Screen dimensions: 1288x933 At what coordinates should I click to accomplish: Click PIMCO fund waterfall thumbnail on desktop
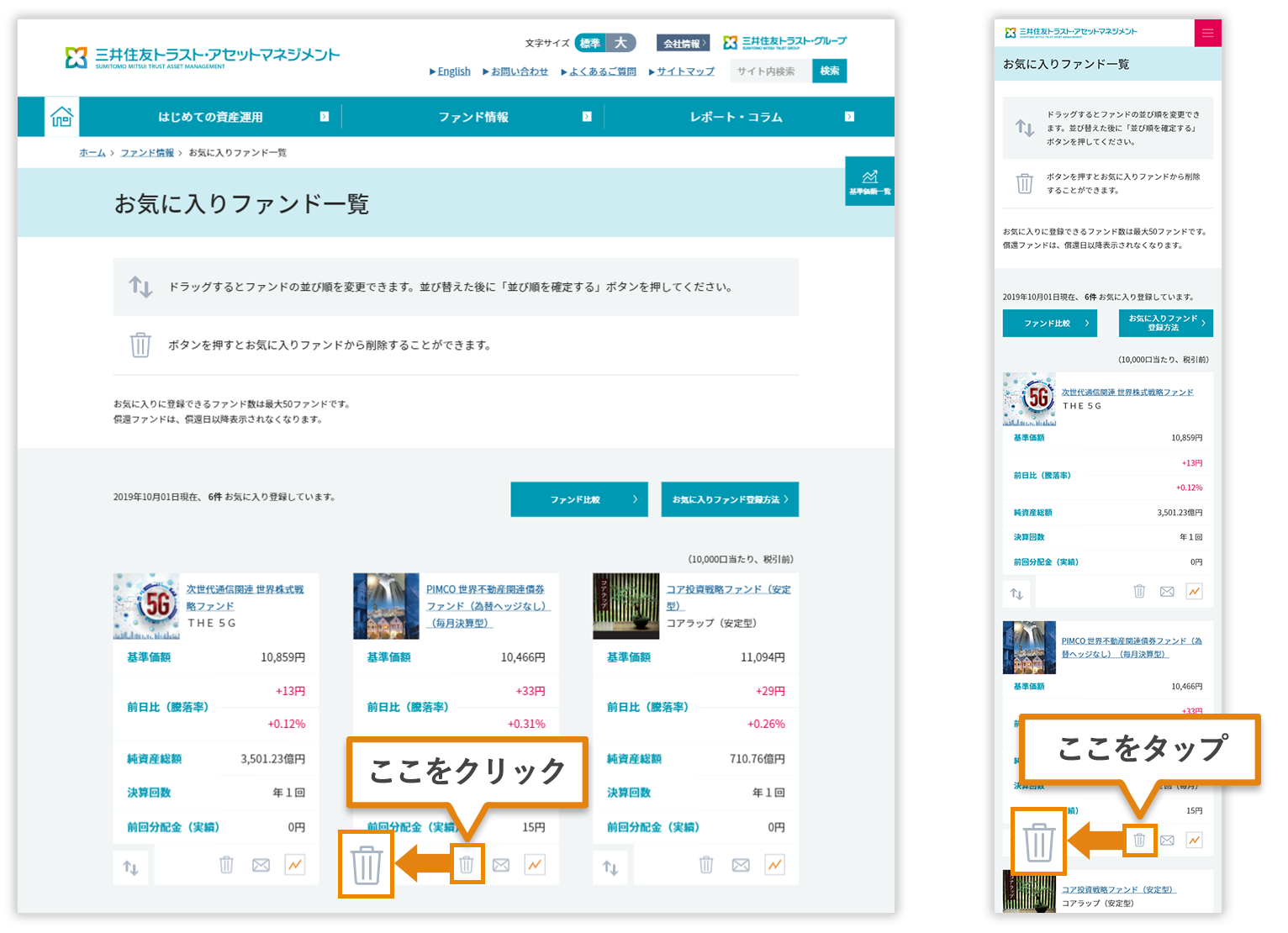tap(386, 606)
